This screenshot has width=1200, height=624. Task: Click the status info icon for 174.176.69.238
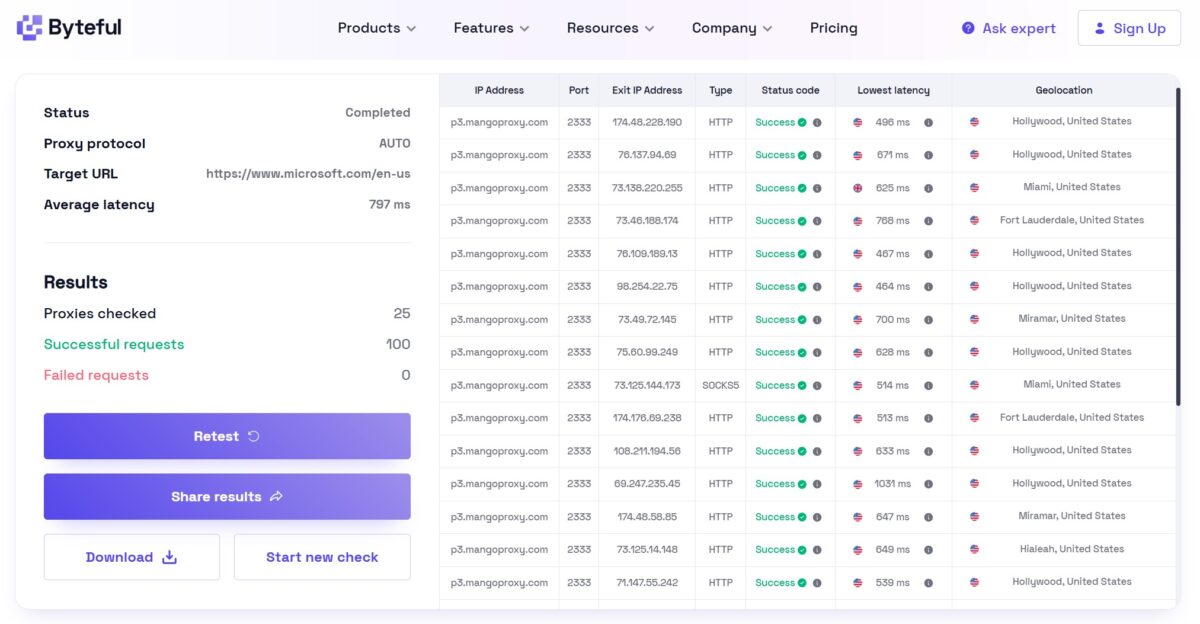click(x=817, y=418)
